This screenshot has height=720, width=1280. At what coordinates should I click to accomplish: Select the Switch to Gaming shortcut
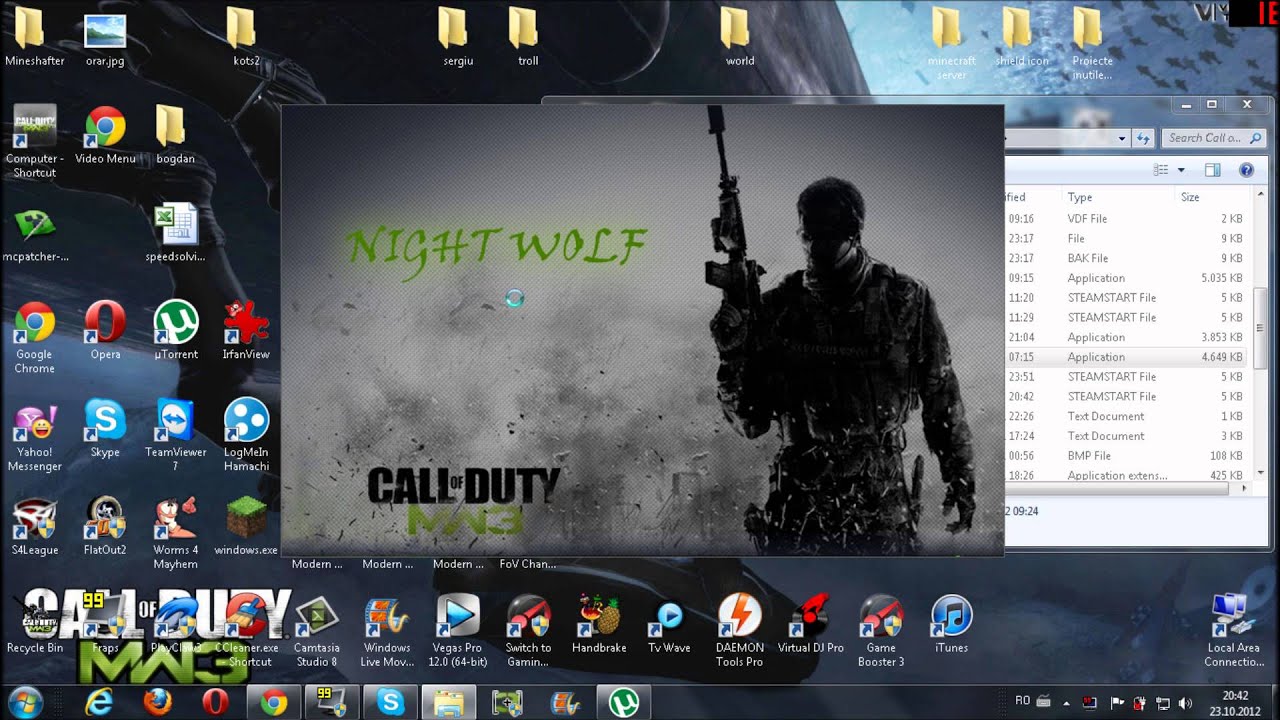(x=528, y=631)
